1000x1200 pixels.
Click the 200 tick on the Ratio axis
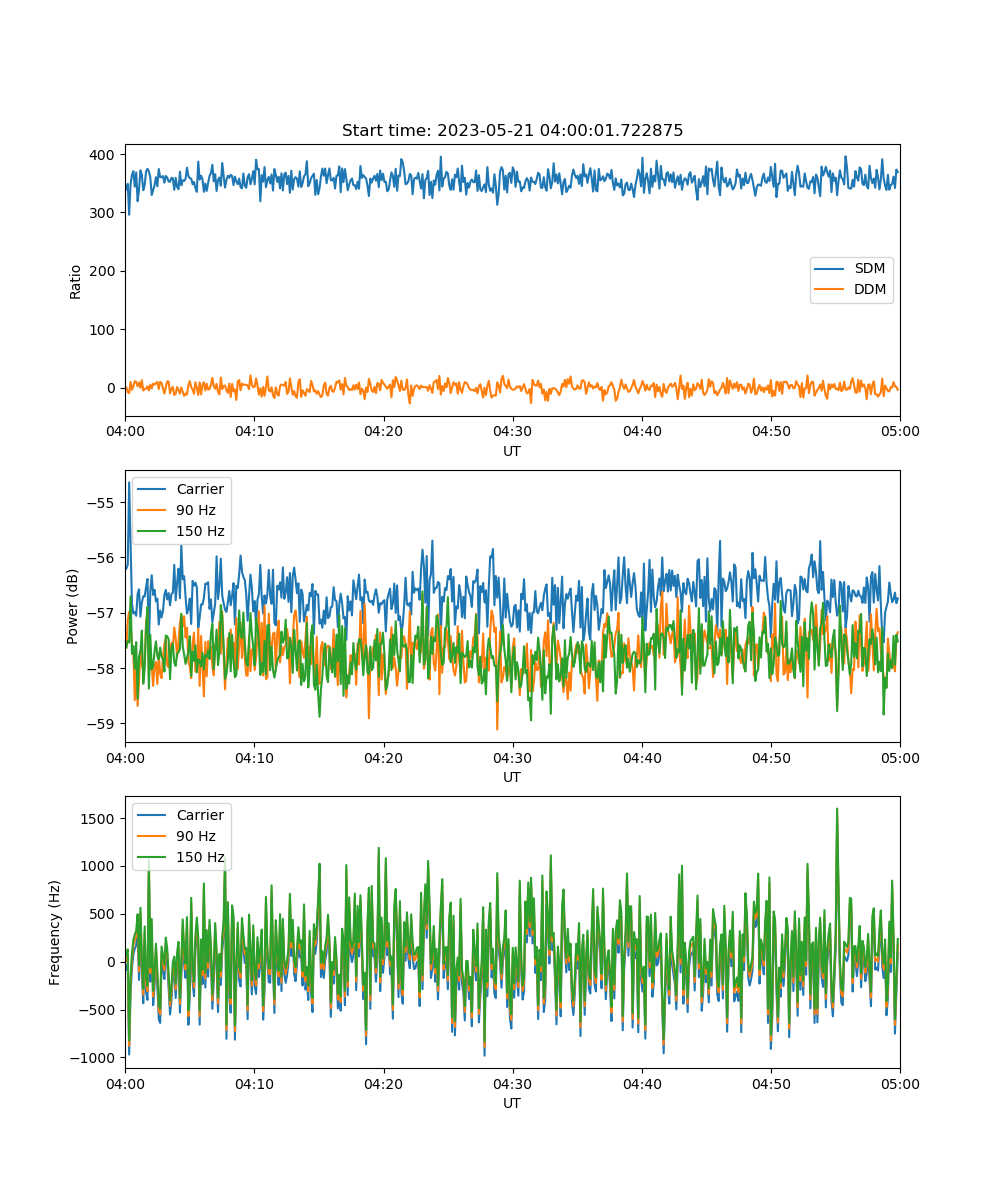(104, 271)
